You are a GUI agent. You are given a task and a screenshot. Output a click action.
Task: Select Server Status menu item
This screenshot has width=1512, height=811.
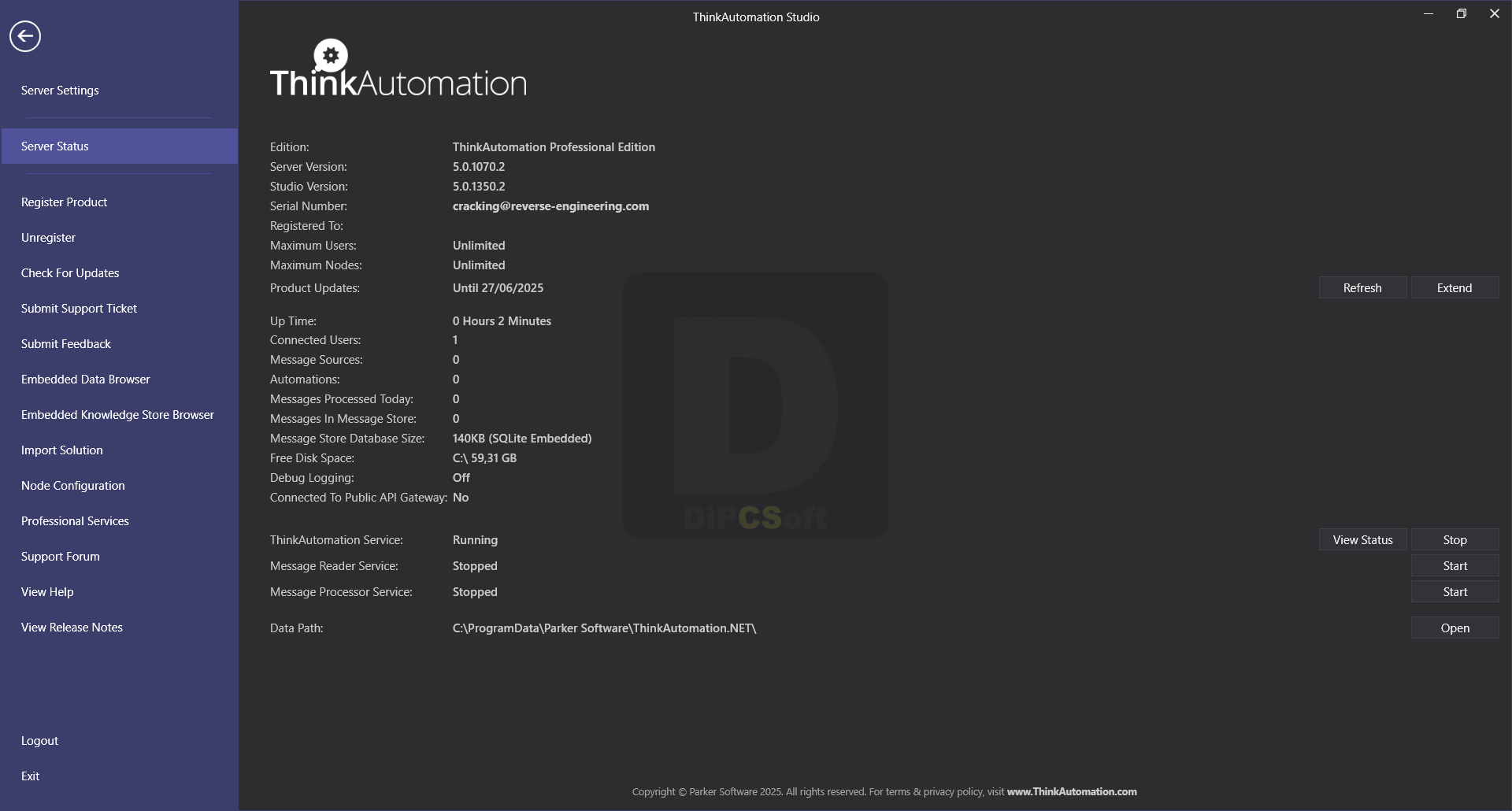[120, 146]
